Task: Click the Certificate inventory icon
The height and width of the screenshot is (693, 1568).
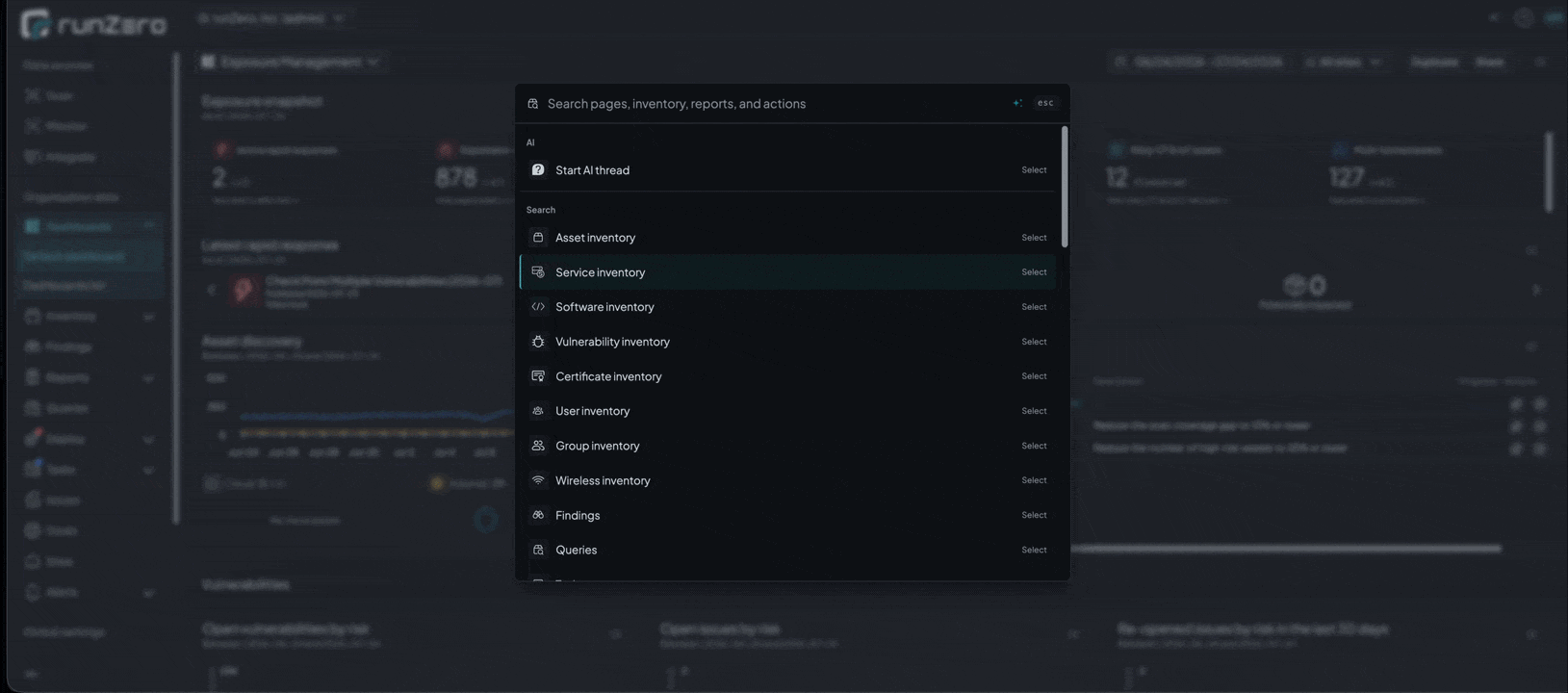Action: (x=538, y=376)
